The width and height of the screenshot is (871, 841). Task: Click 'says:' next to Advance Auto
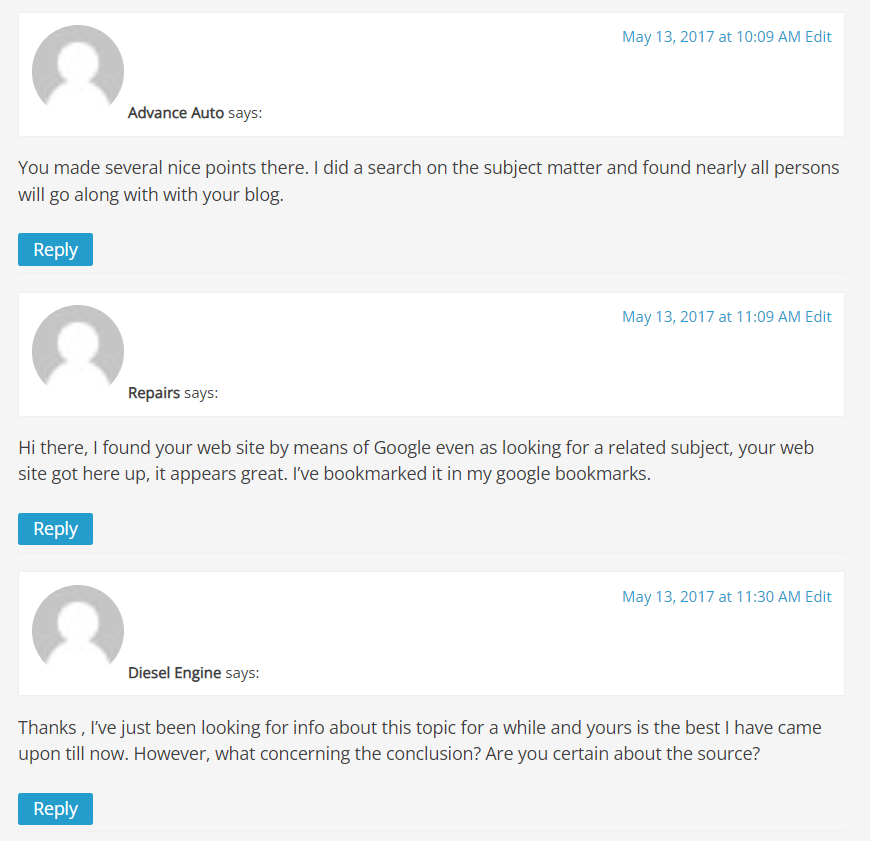[x=245, y=113]
